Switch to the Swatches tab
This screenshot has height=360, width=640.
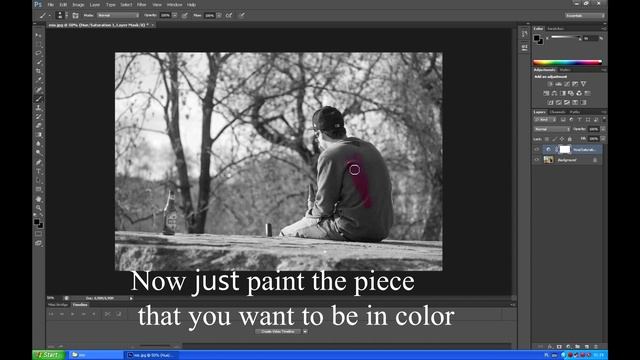coord(556,29)
